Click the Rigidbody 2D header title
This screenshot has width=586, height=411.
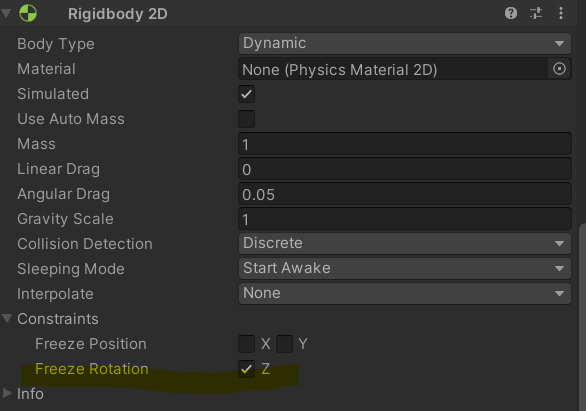tap(117, 14)
